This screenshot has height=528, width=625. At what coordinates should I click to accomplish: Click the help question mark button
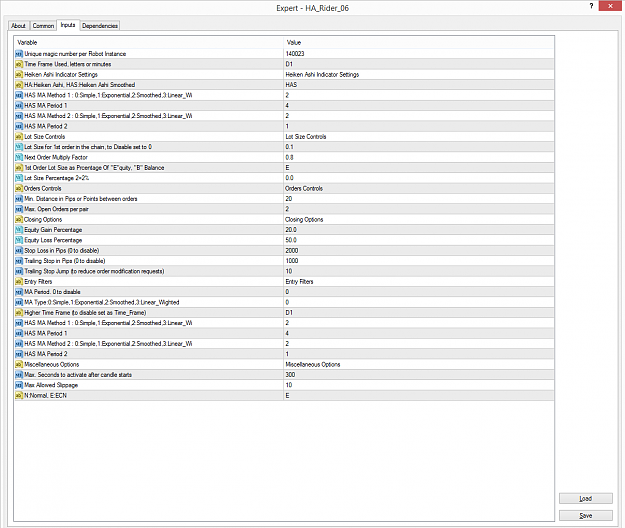[x=591, y=6]
